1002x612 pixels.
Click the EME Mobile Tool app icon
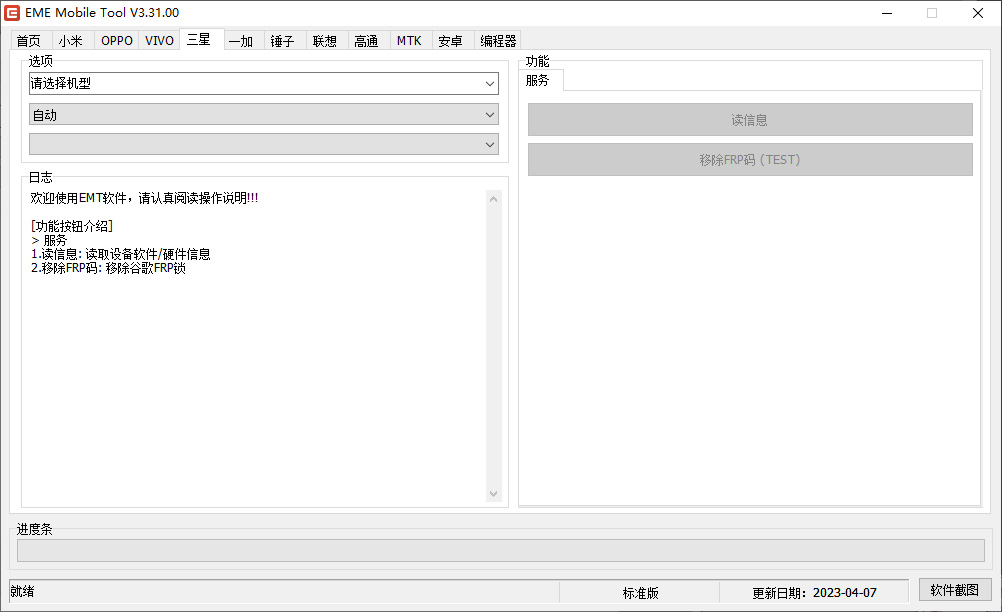[x=12, y=13]
